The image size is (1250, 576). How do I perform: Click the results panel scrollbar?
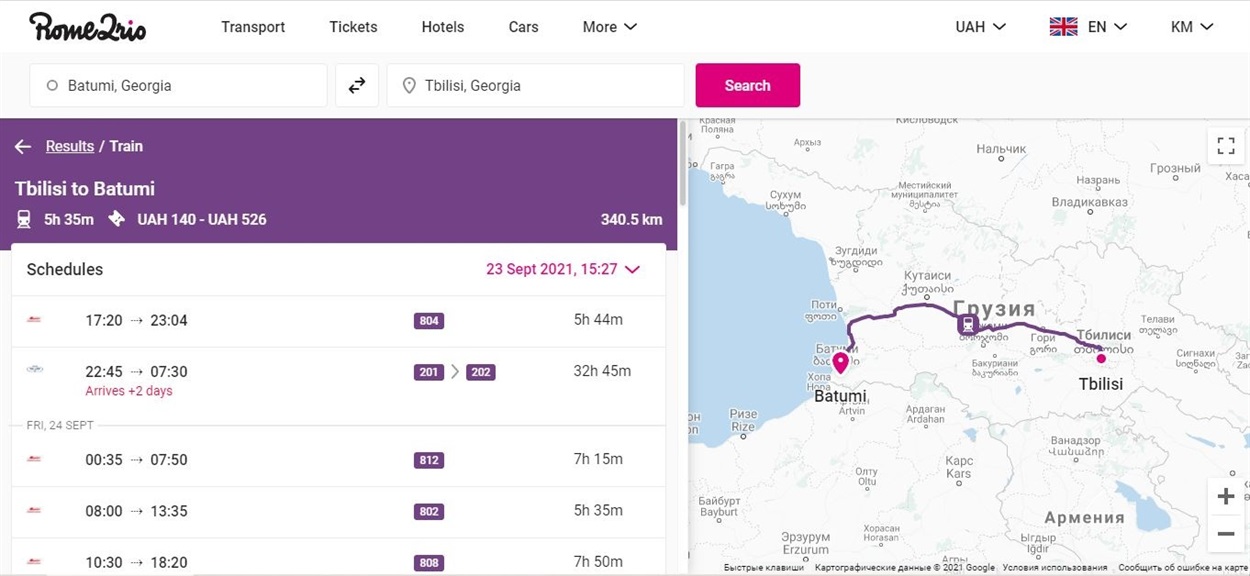click(x=683, y=164)
